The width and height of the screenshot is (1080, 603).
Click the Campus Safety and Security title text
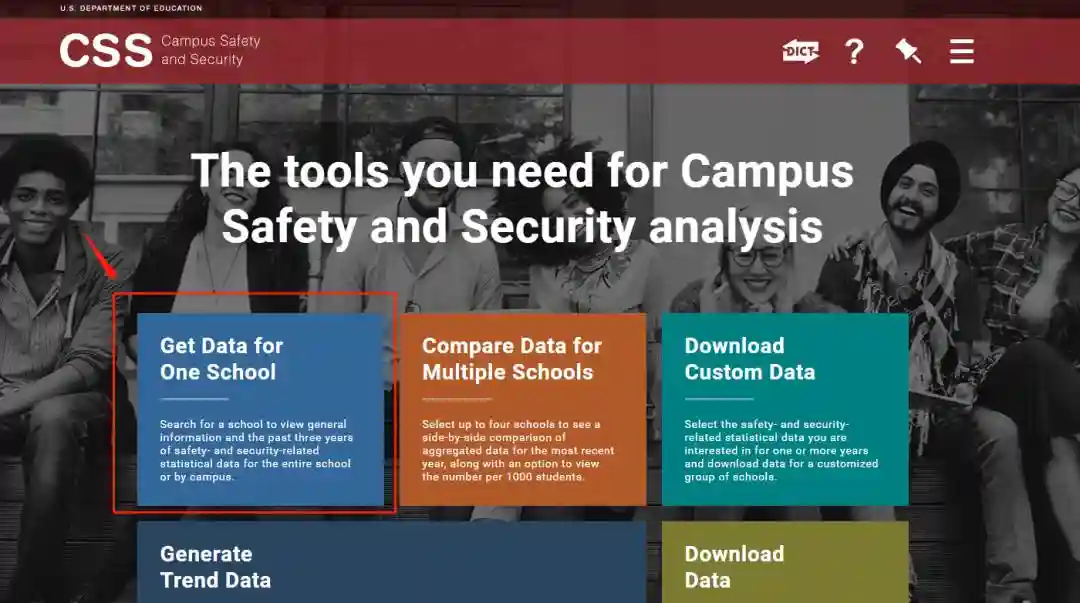pyautogui.click(x=211, y=50)
